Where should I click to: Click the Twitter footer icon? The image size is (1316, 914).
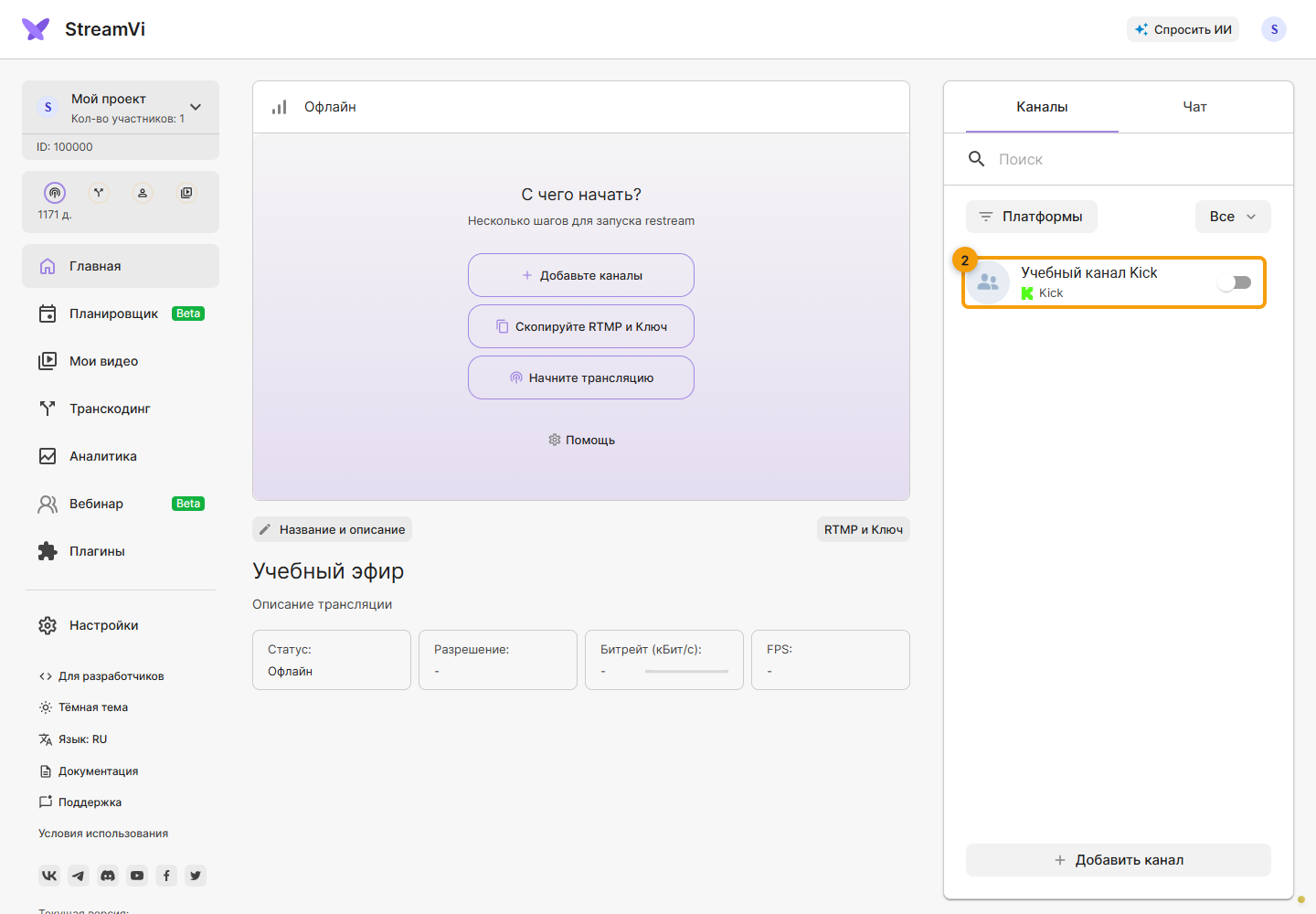(x=196, y=876)
